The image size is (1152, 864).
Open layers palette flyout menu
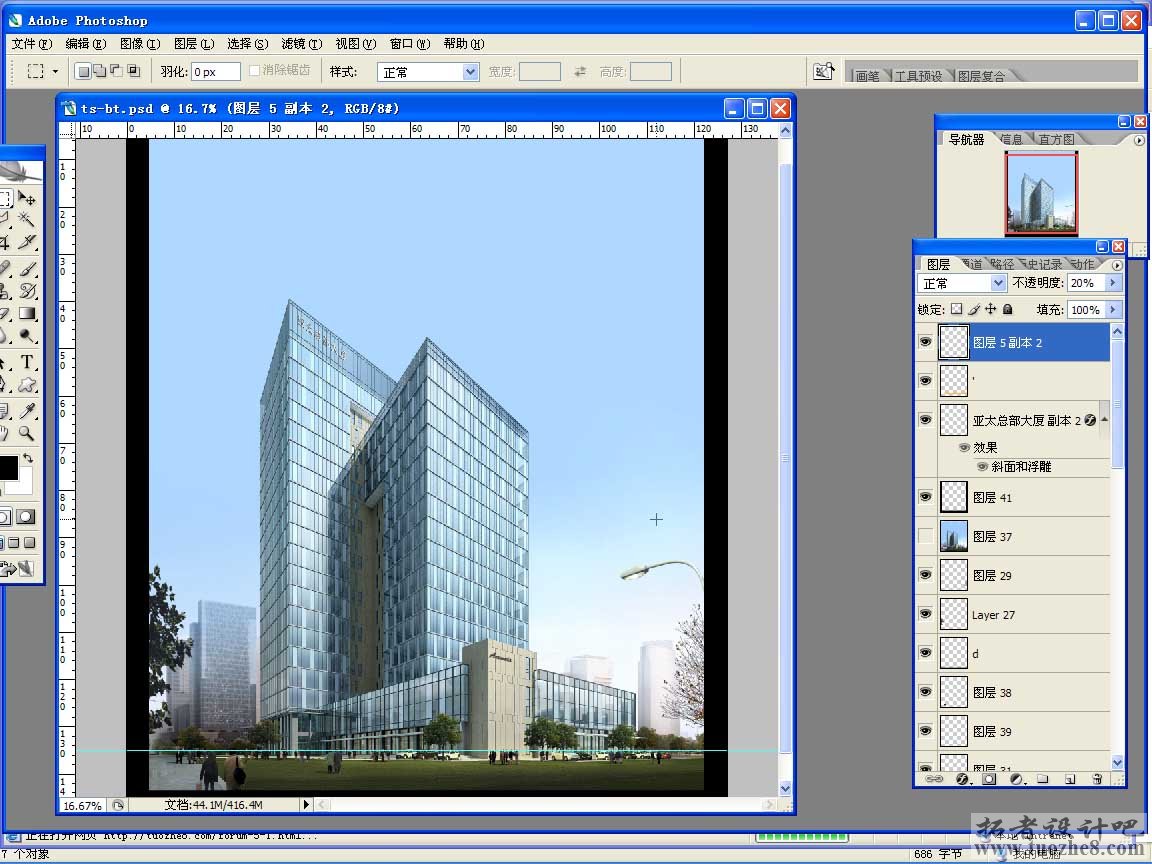pyautogui.click(x=1117, y=265)
